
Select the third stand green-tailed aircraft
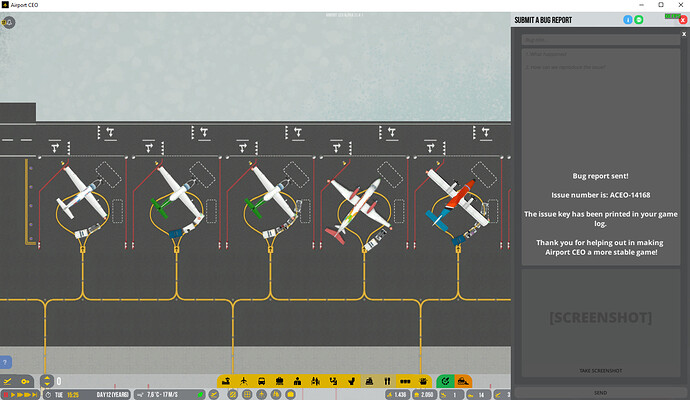click(x=270, y=192)
